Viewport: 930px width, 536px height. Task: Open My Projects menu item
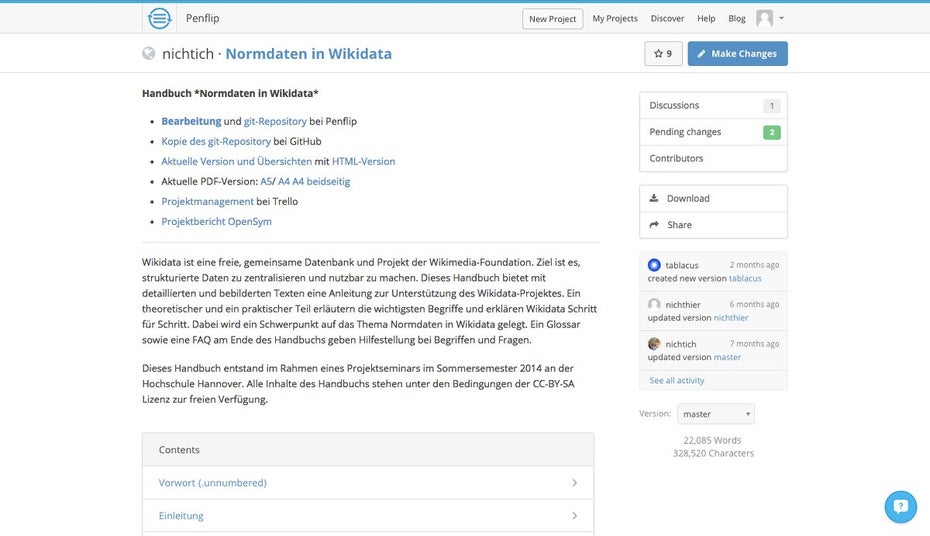[615, 18]
